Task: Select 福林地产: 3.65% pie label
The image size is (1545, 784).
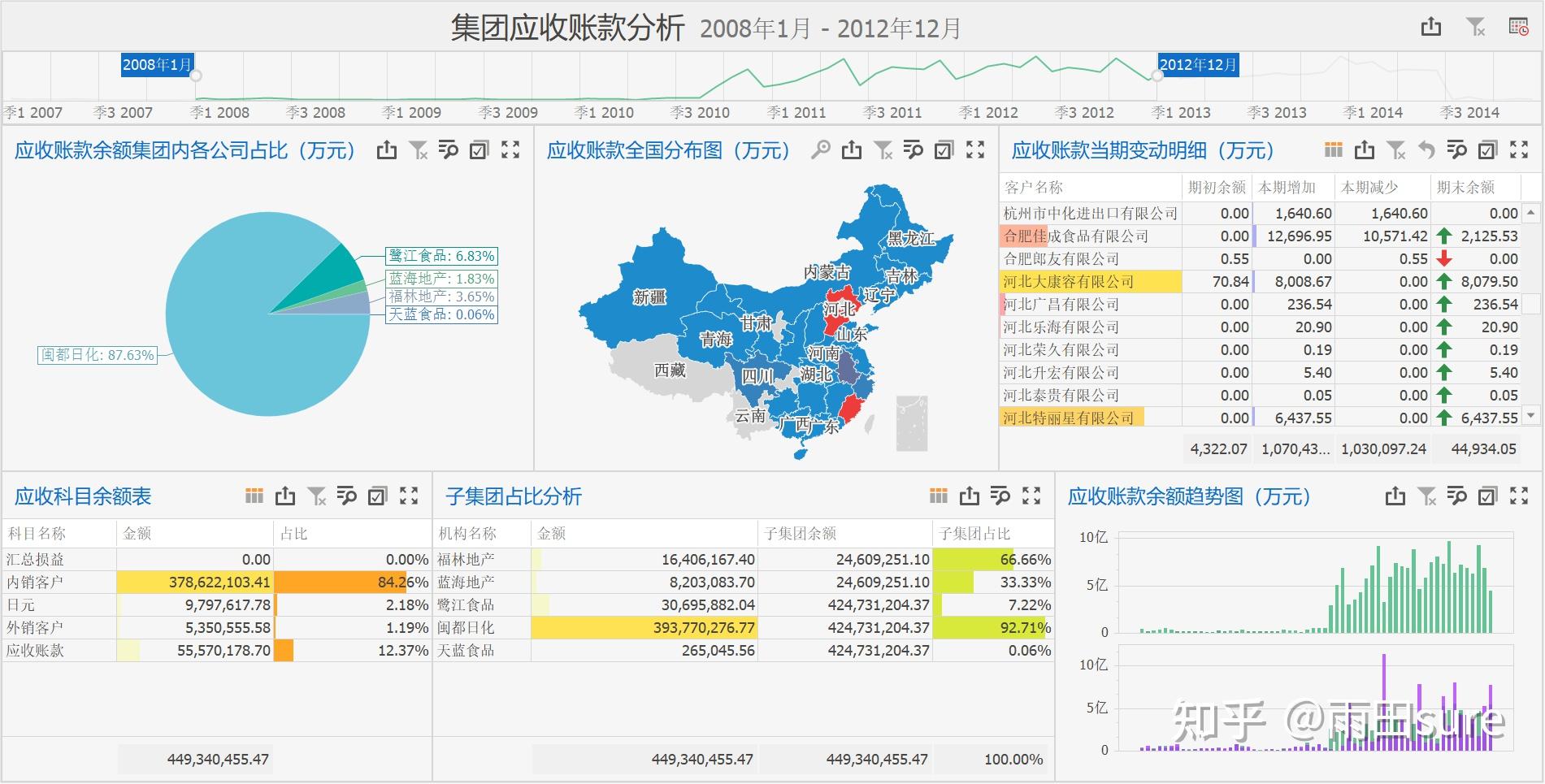Action: tap(441, 297)
